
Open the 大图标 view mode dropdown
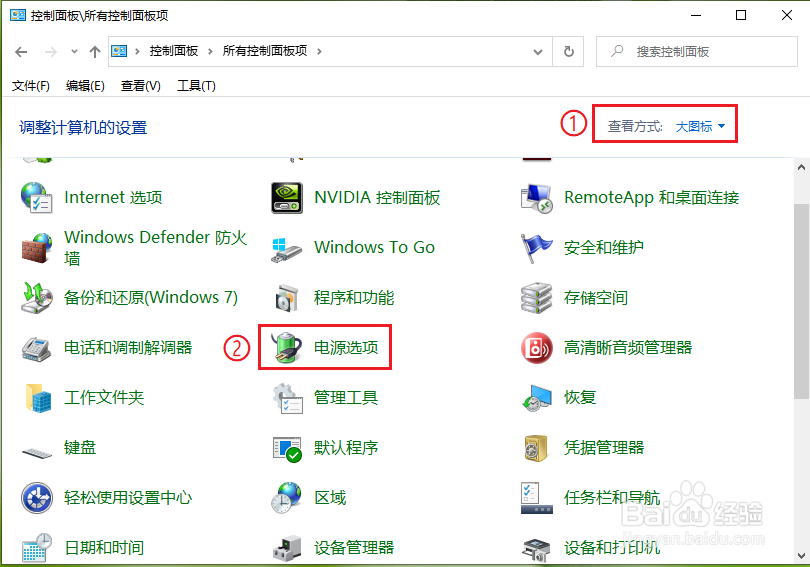[x=700, y=126]
